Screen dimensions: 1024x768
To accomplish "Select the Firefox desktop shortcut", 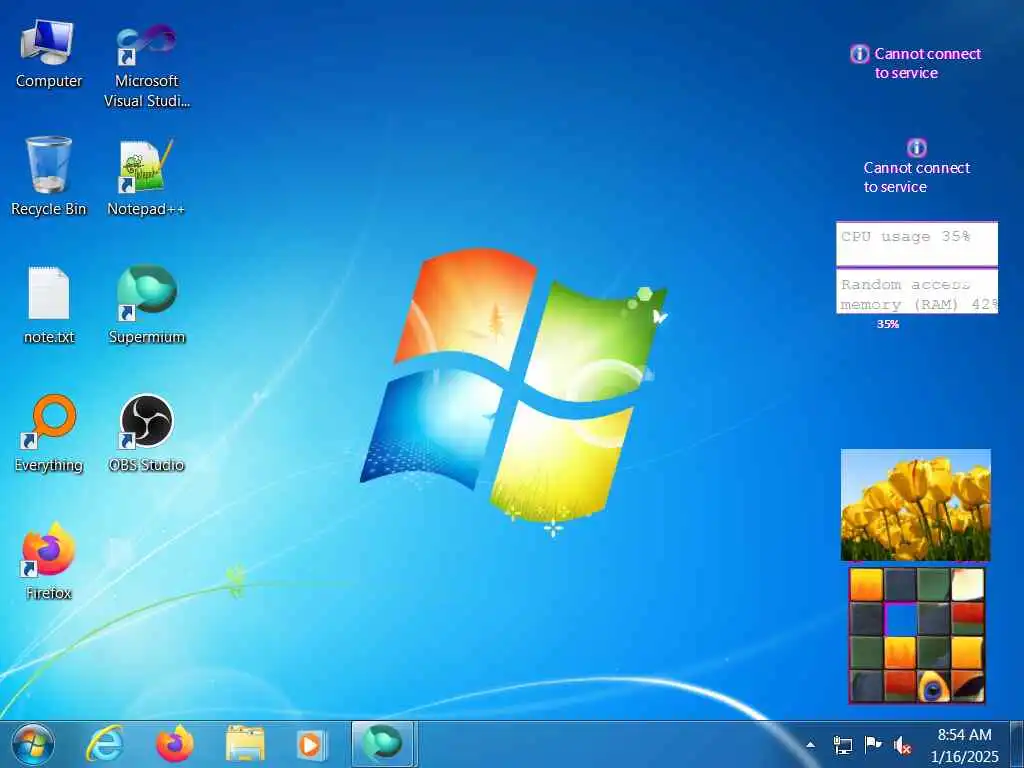I will point(48,562).
